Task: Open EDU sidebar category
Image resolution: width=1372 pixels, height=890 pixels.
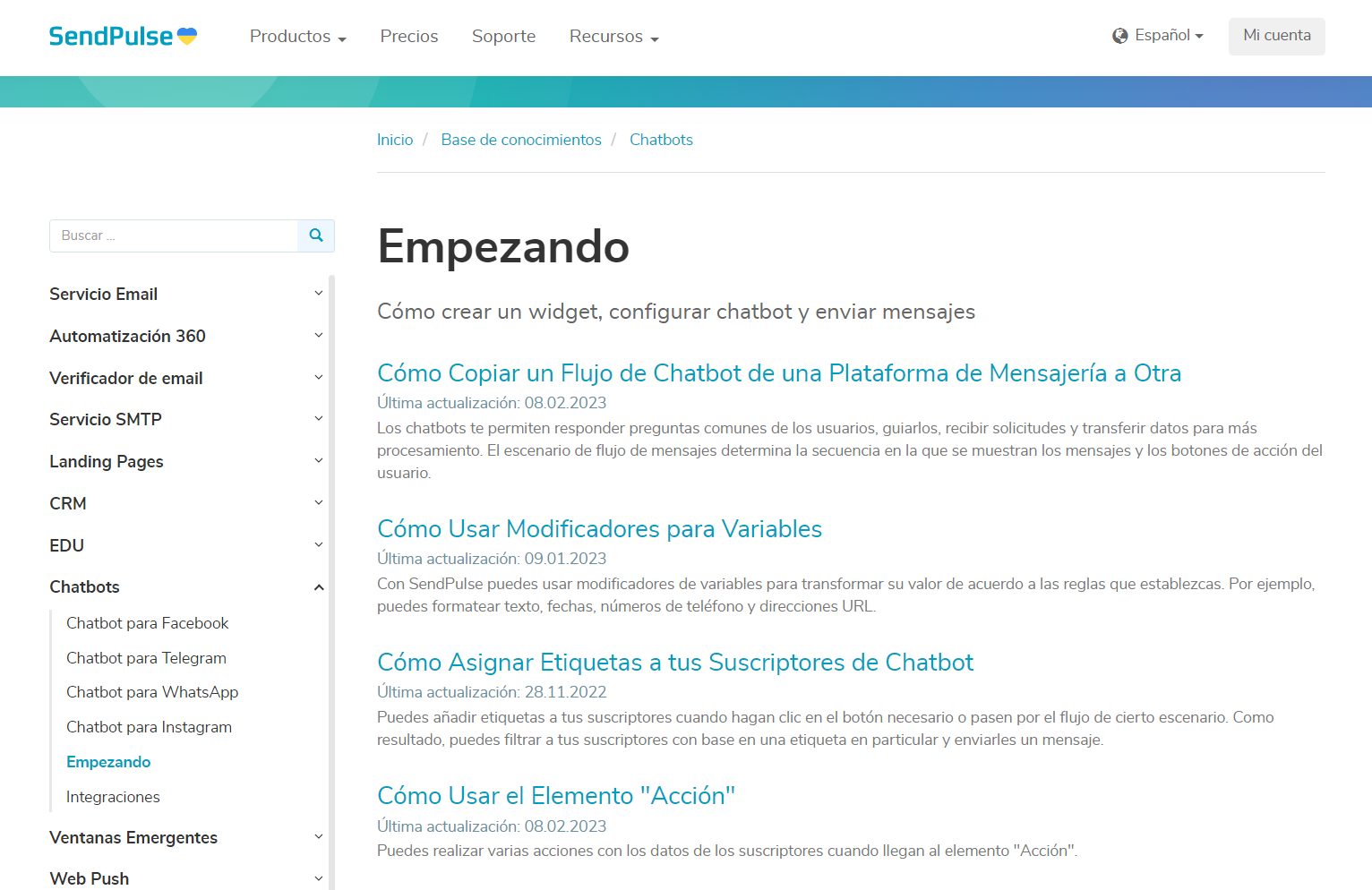Action: pyautogui.click(x=67, y=546)
